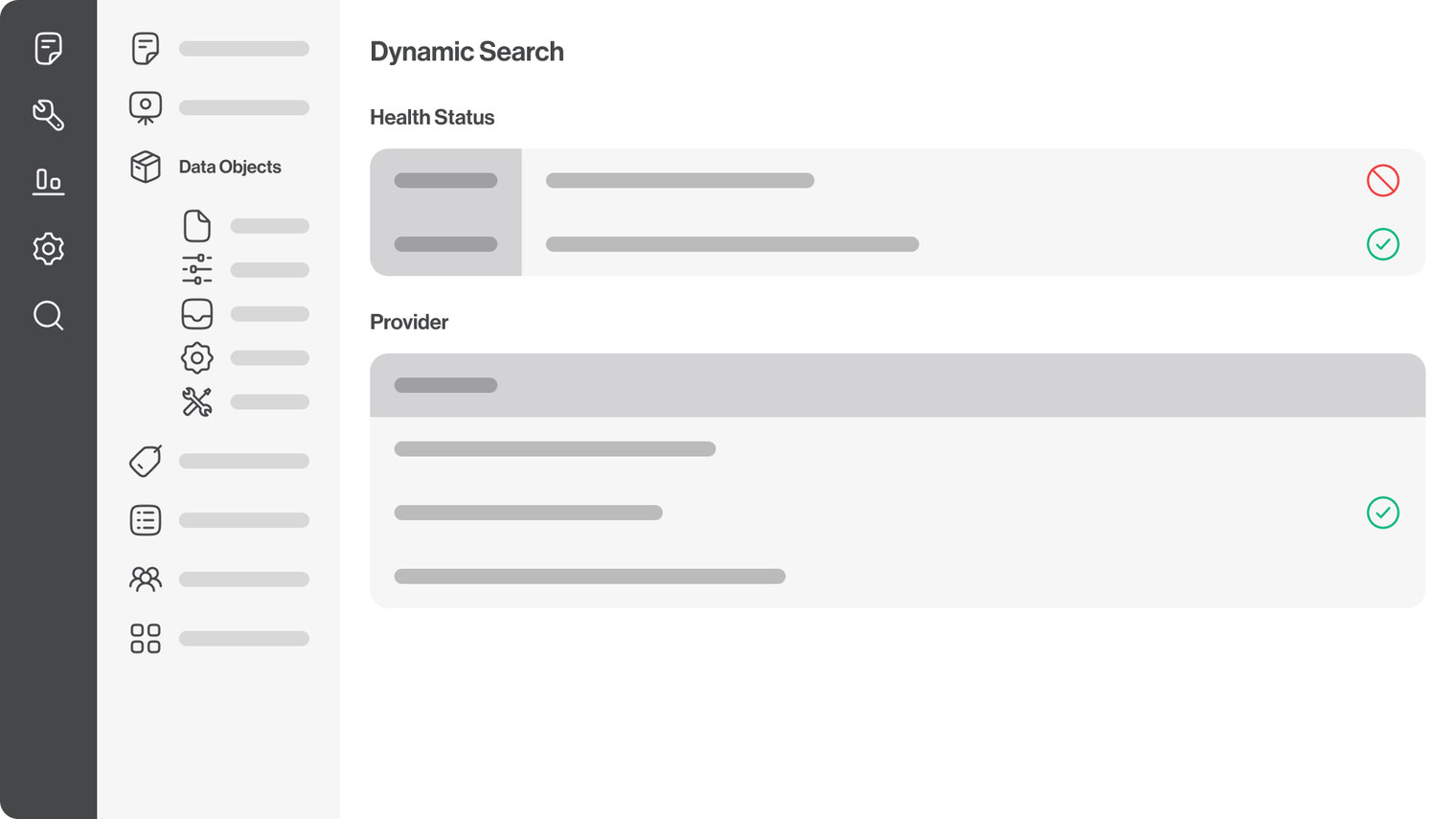Screen dimensions: 1456x819
Task: Click the search magnifier icon
Action: [48, 315]
